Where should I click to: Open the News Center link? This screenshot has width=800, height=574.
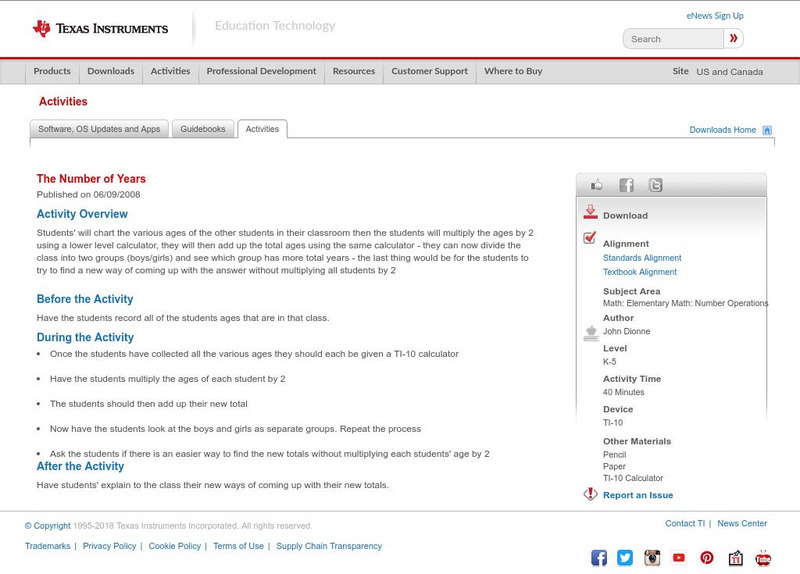coord(742,523)
